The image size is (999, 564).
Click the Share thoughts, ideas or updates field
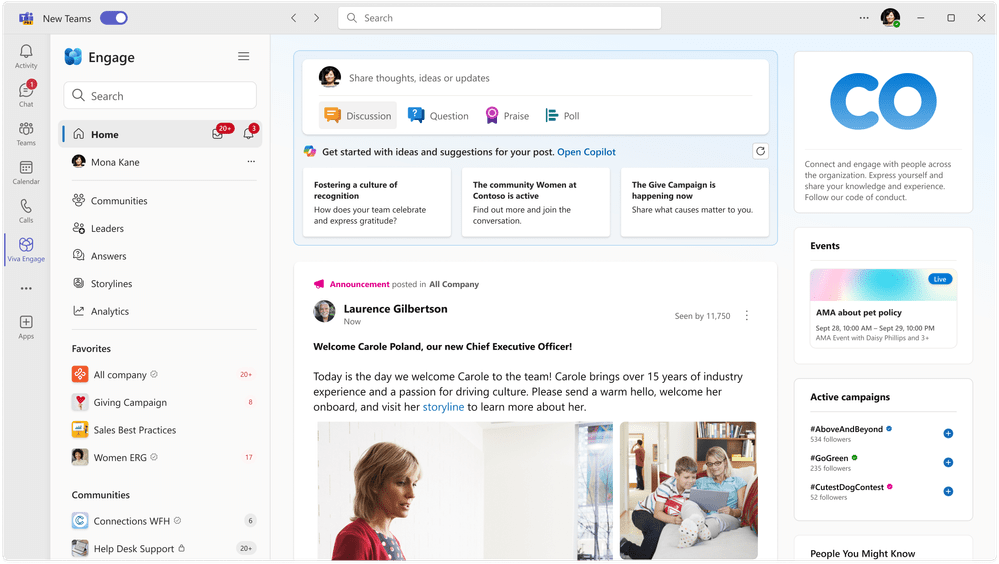tap(550, 78)
